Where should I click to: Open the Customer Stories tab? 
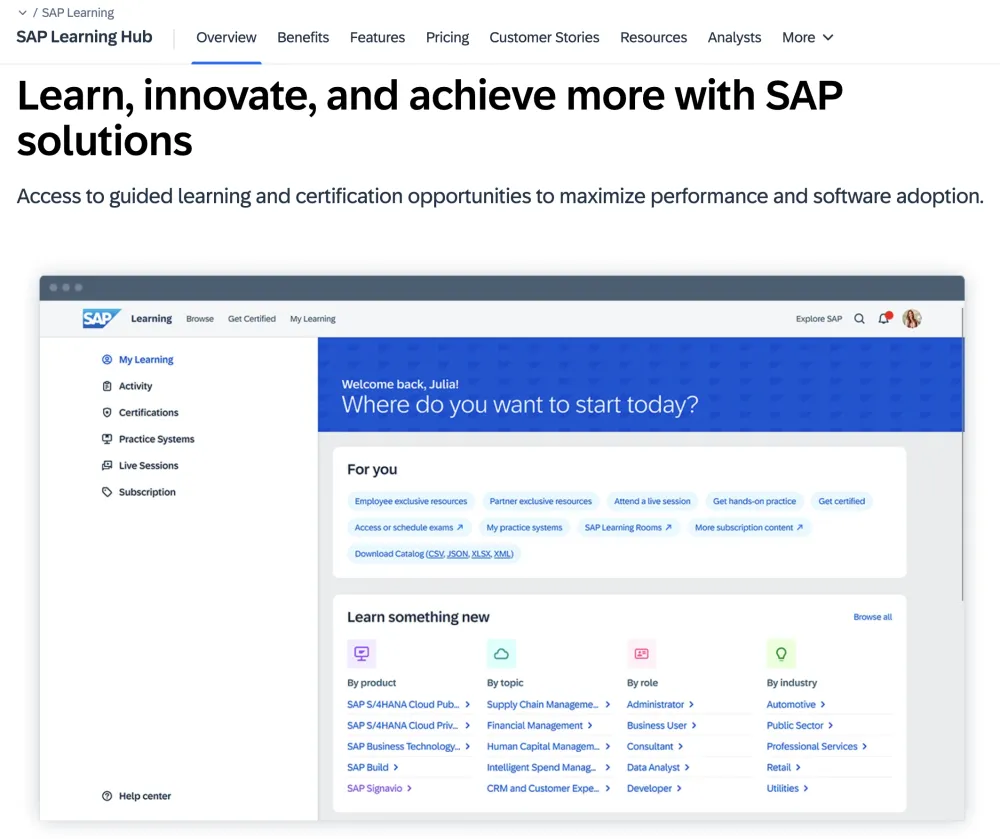[544, 37]
